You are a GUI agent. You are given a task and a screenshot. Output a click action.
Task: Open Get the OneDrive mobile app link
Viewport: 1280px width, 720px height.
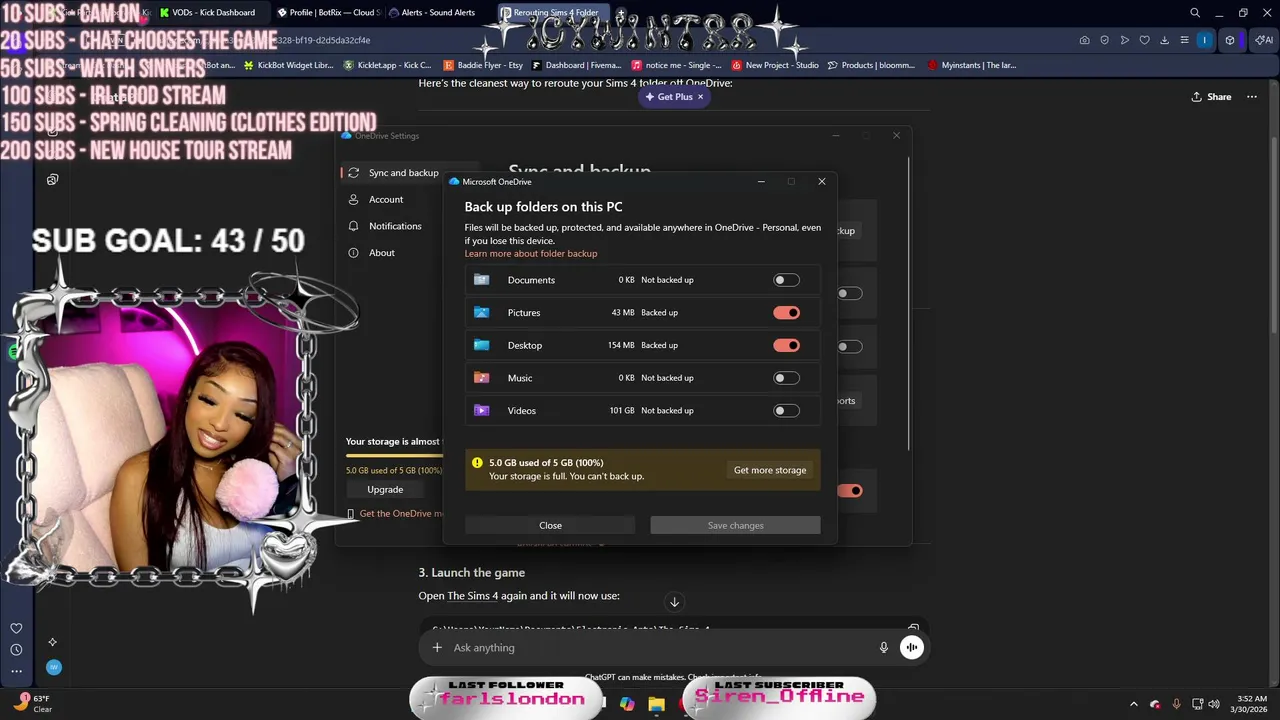click(400, 514)
